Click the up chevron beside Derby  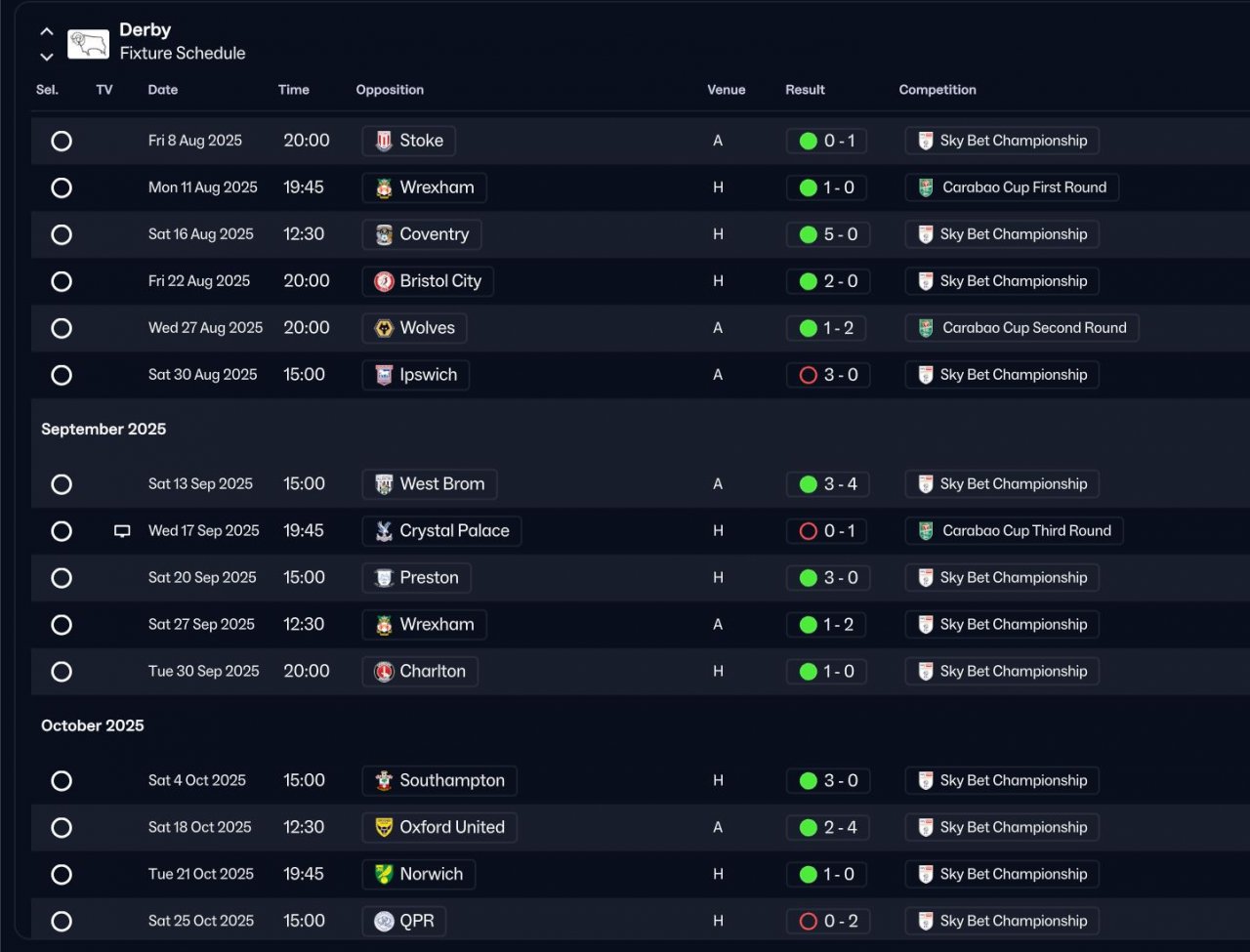46,32
